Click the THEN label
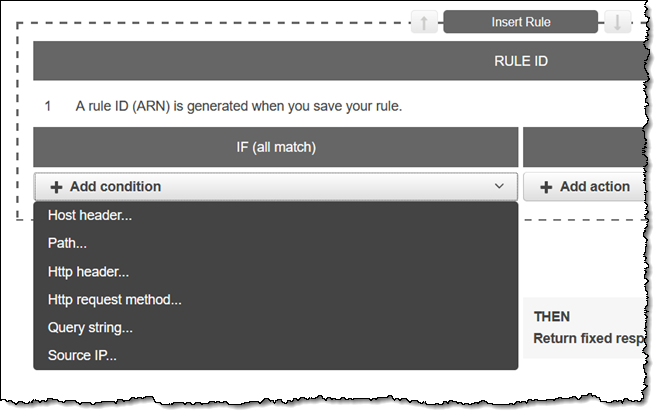660x415 pixels. coord(552,316)
